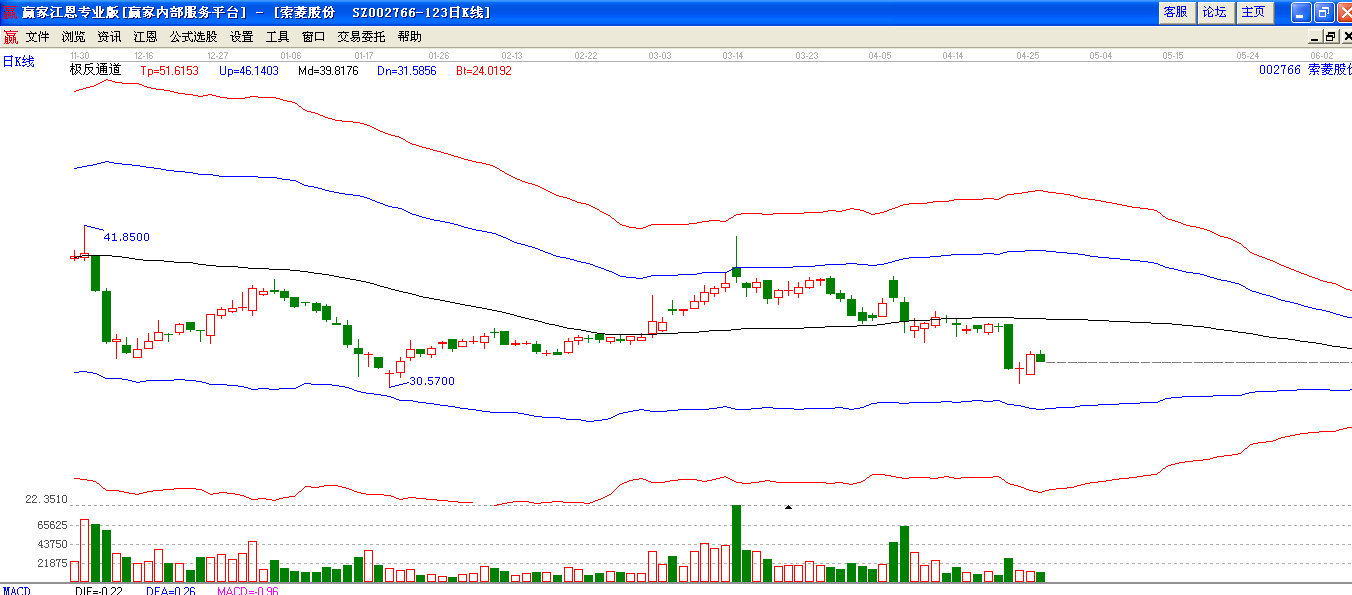The image size is (1352, 595).
Task: Click the 21875 volume axis label
Action: (52, 563)
